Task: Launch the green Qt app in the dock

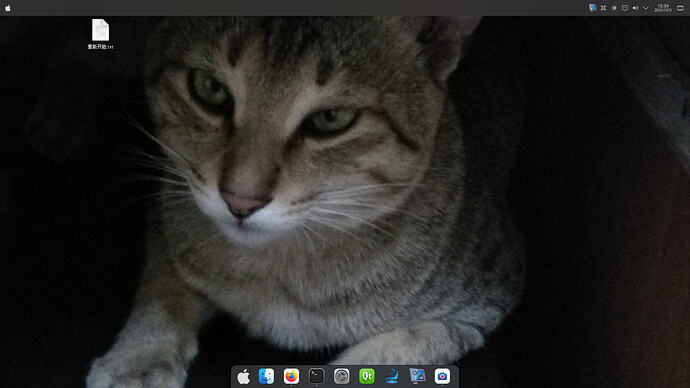Action: pos(367,376)
